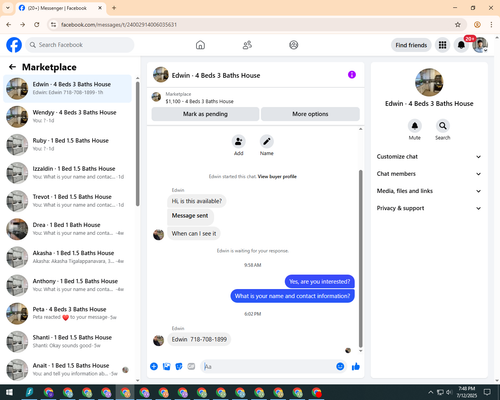Open the emoji picker icon
This screenshot has width=500, height=400.
click(x=340, y=367)
